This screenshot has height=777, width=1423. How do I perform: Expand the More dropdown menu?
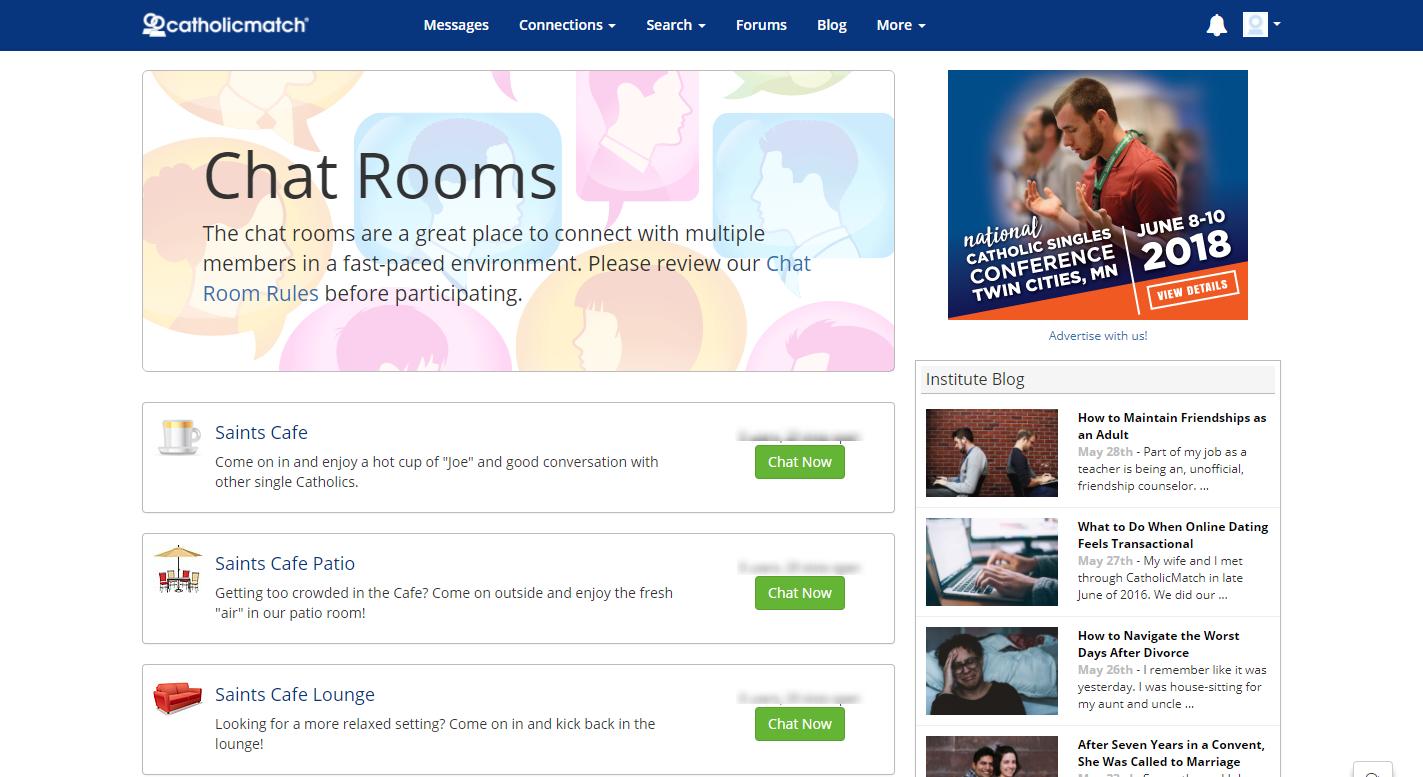(901, 25)
